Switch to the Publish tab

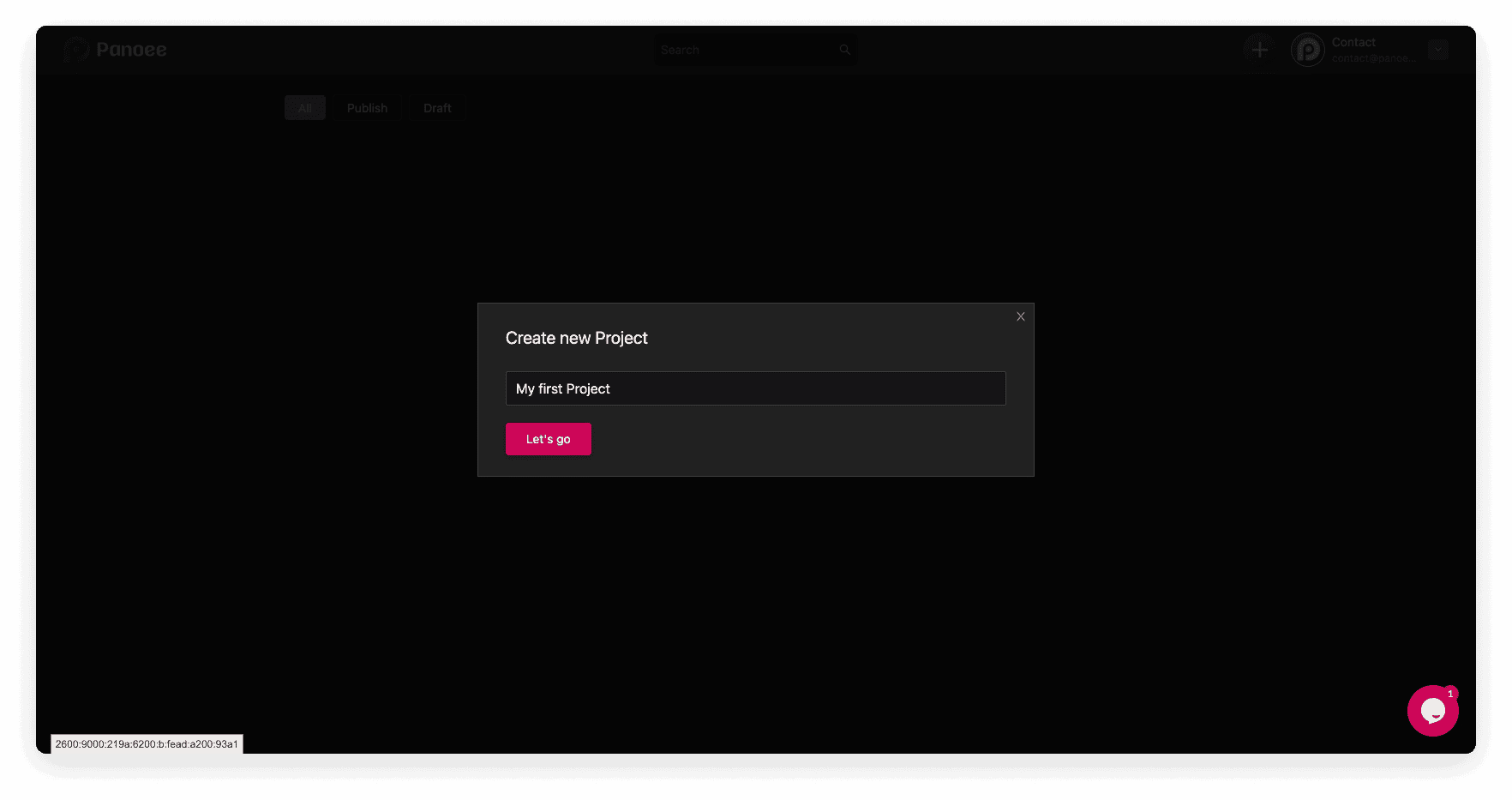coord(367,107)
